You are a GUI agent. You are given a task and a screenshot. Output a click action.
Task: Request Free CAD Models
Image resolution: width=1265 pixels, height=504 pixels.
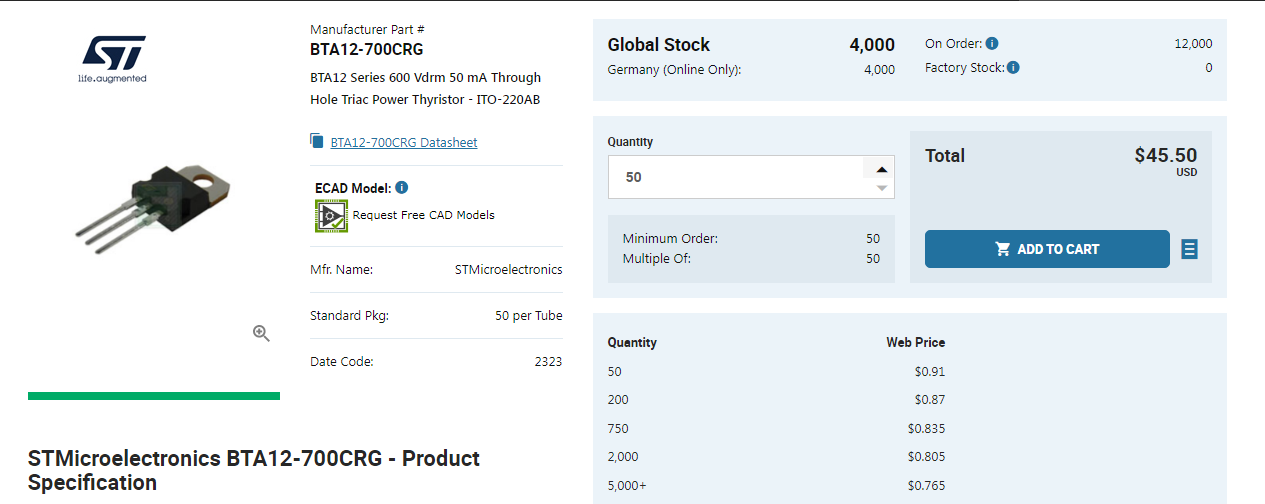coord(423,215)
